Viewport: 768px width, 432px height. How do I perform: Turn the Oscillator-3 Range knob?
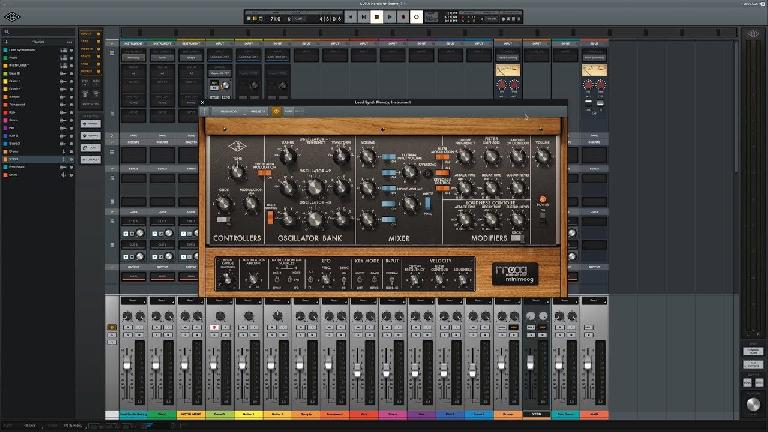pos(288,218)
